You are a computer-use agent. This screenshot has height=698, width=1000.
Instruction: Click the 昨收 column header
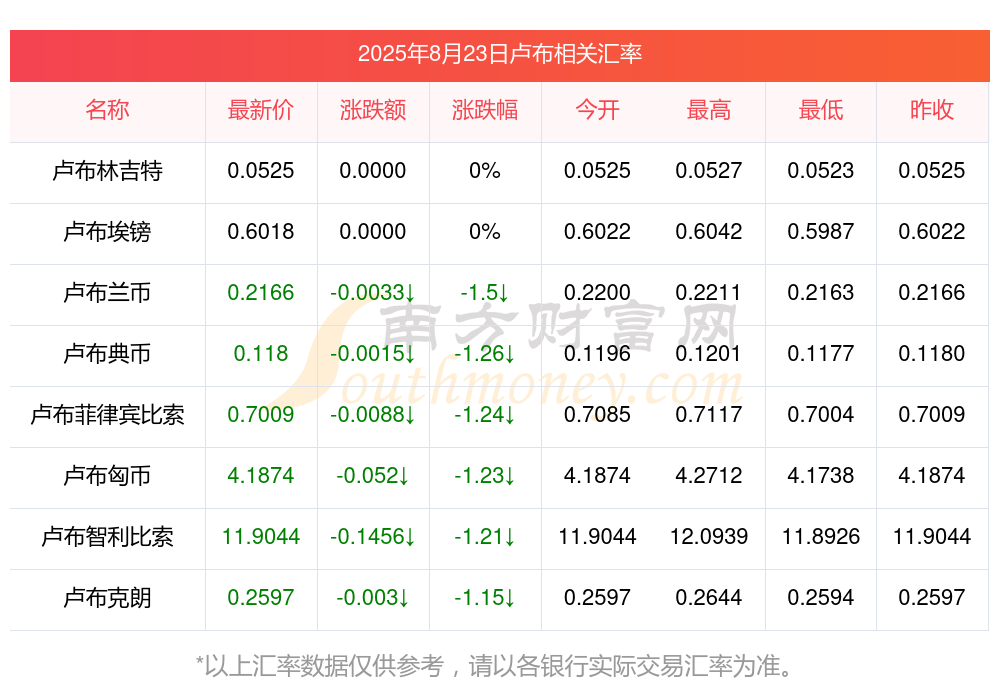pyautogui.click(x=932, y=110)
